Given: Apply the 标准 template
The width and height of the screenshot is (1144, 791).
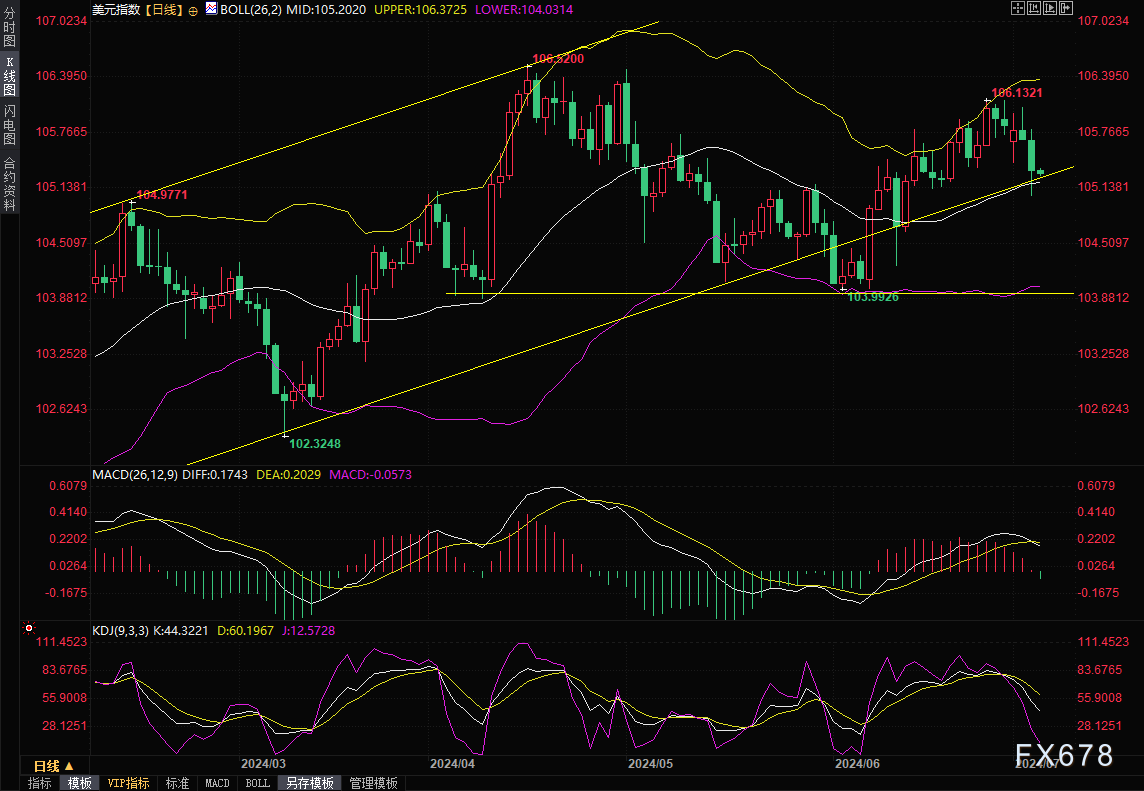Looking at the screenshot, I should (x=177, y=783).
